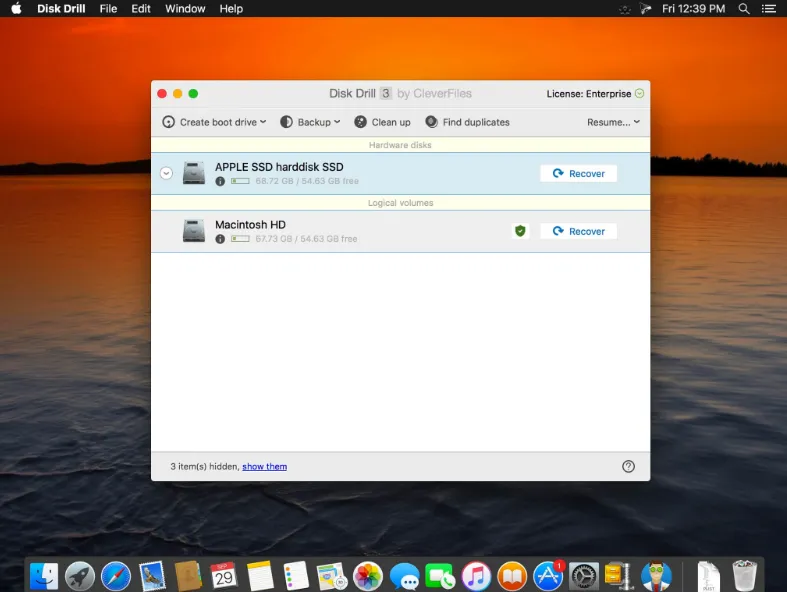The width and height of the screenshot is (787, 592).
Task: Recover the APPLE SSD harddisk SSD
Action: [x=578, y=173]
